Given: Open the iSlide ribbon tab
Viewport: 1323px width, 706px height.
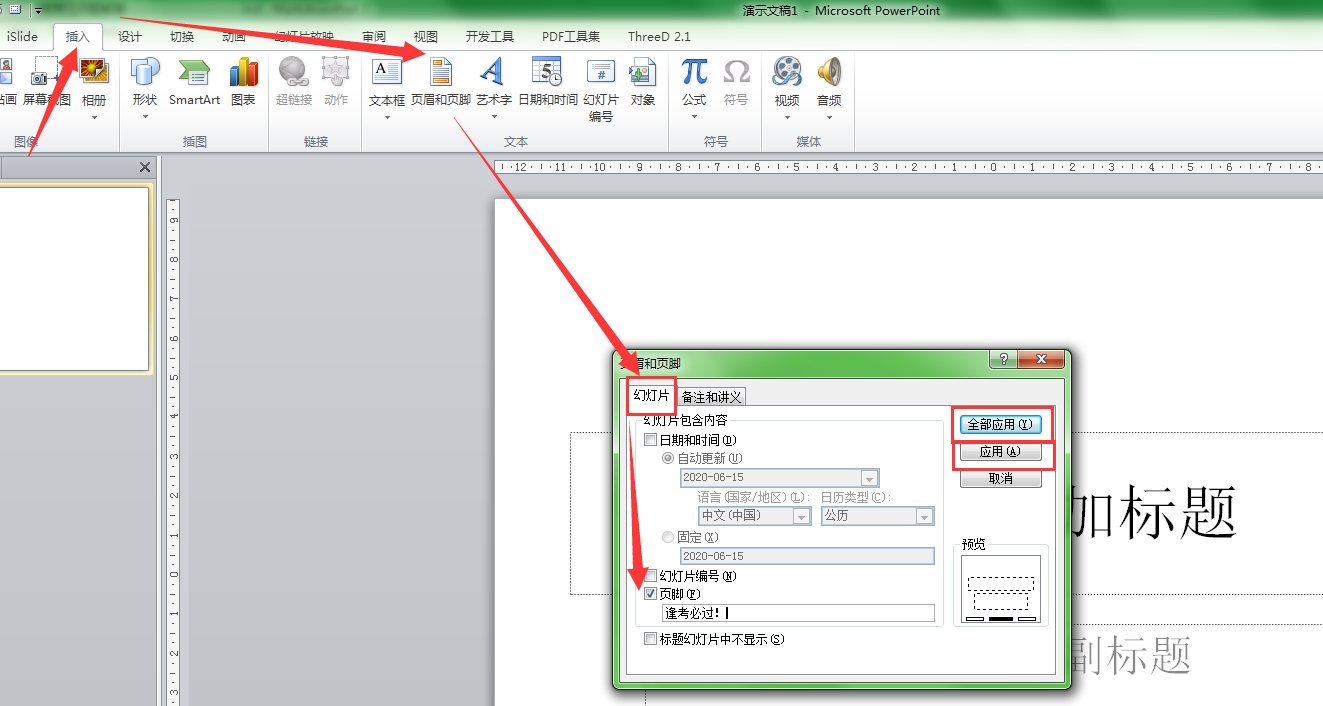Looking at the screenshot, I should [x=22, y=37].
